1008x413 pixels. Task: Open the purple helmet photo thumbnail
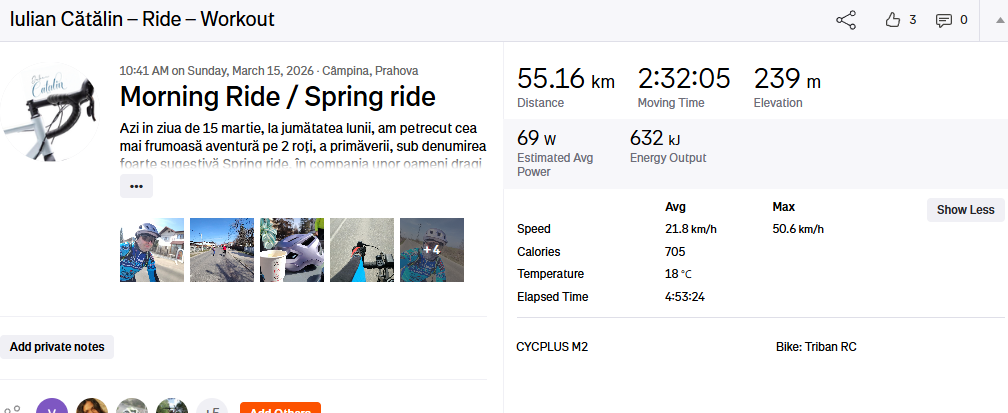292,250
